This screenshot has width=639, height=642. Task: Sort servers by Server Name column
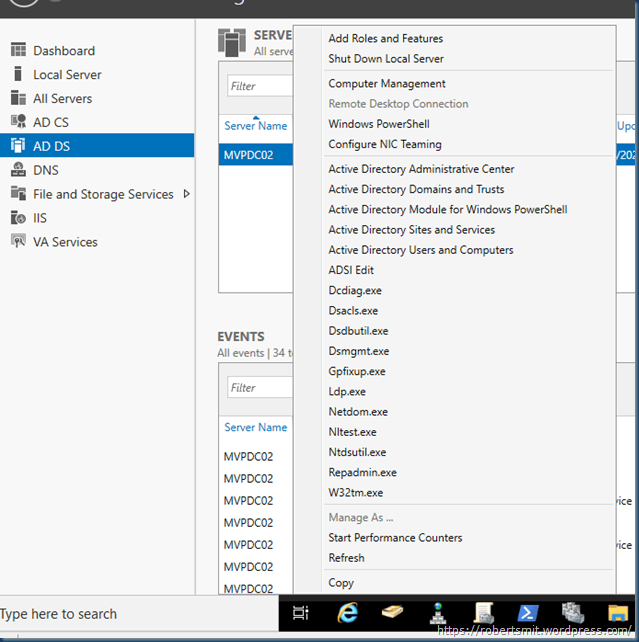255,126
